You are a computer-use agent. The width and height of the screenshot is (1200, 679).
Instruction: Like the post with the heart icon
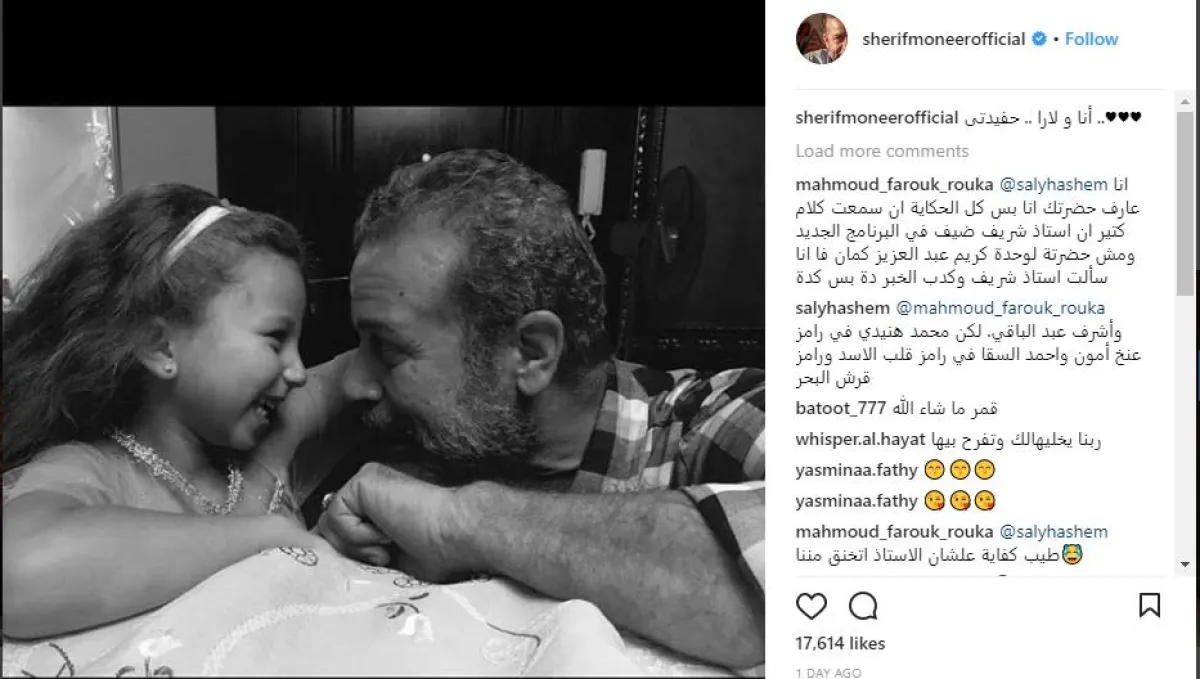[x=812, y=606]
